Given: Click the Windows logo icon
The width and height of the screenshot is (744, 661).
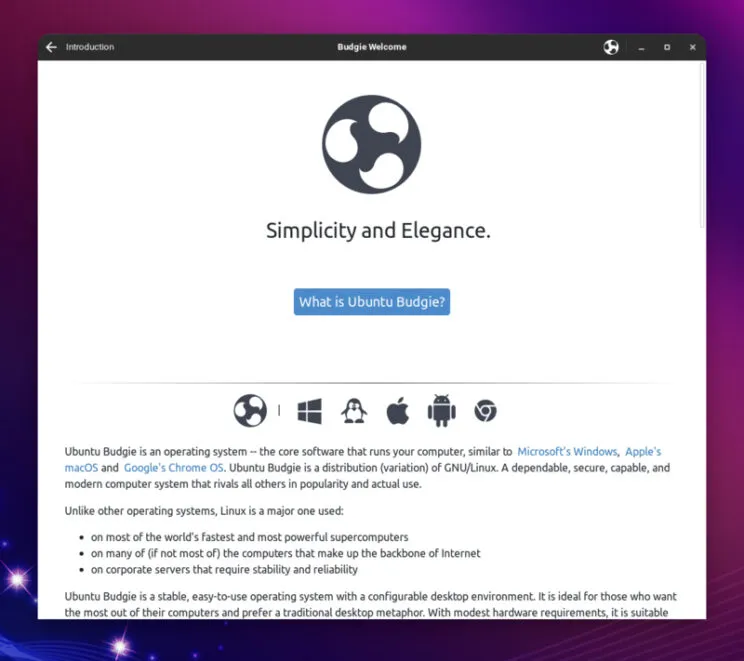Looking at the screenshot, I should click(309, 410).
